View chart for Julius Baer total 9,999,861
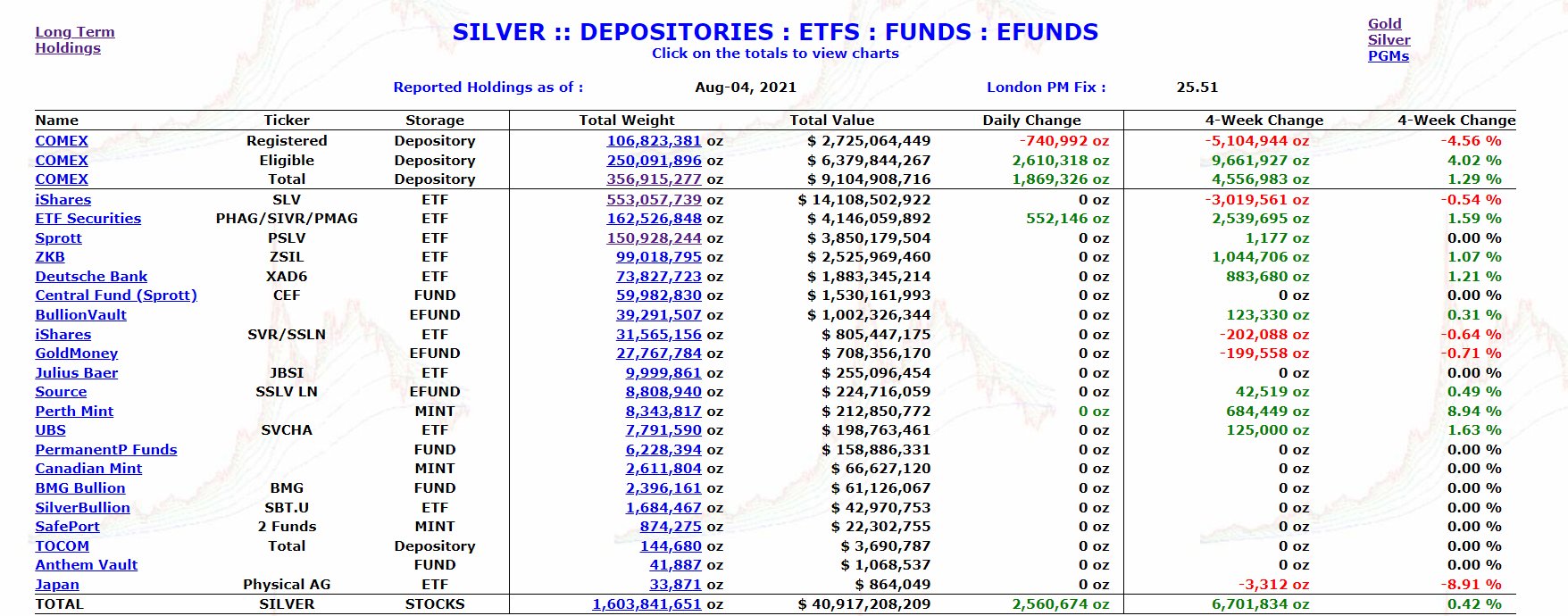The width and height of the screenshot is (1568, 616). point(663,373)
